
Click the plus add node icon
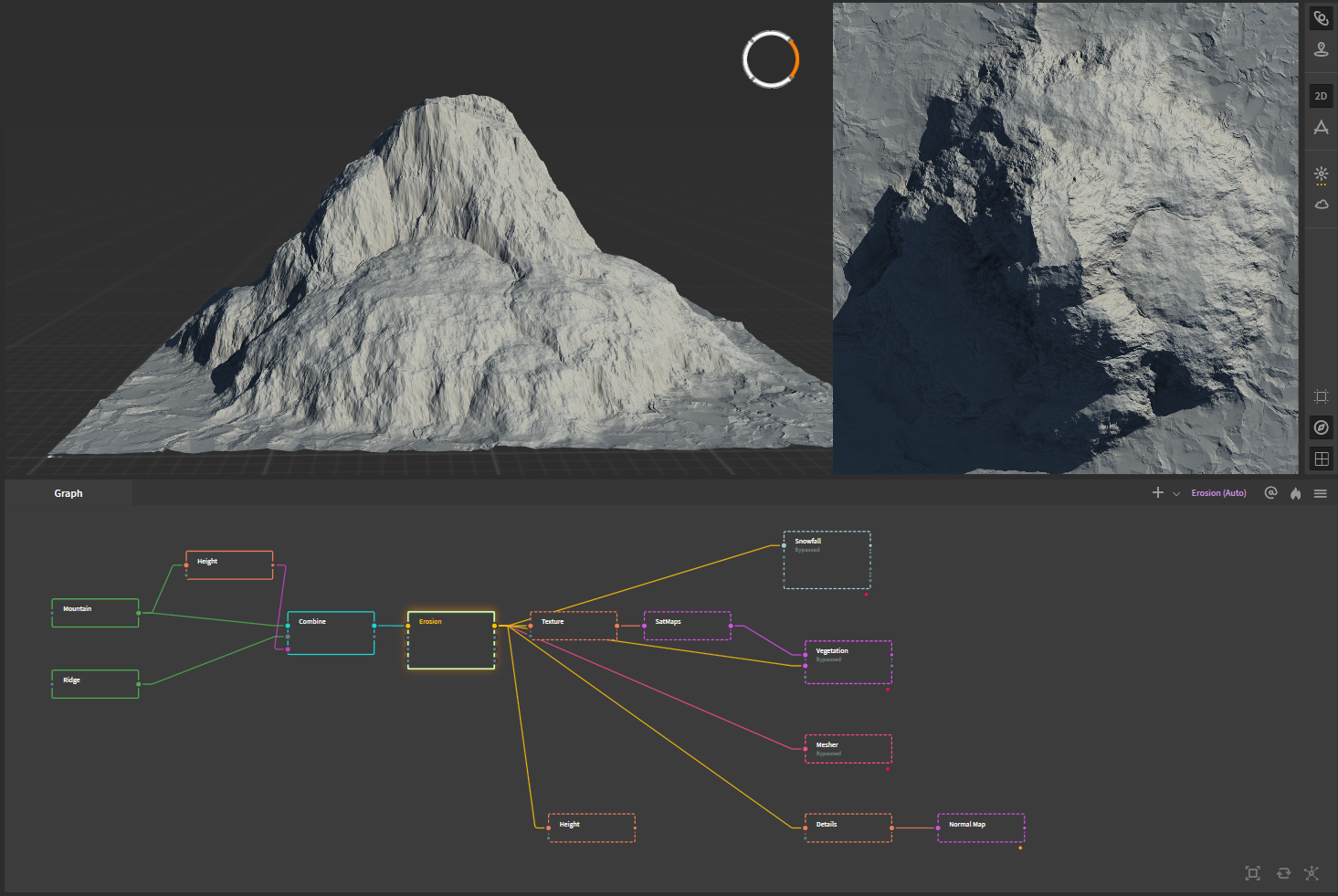1157,492
